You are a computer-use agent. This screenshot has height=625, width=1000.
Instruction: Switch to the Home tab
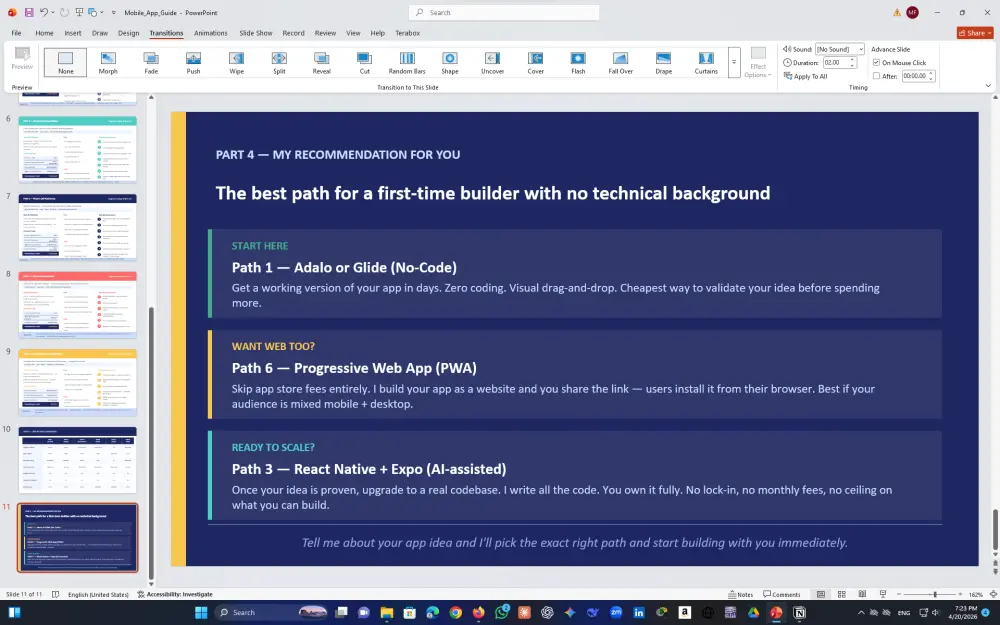tap(44, 33)
